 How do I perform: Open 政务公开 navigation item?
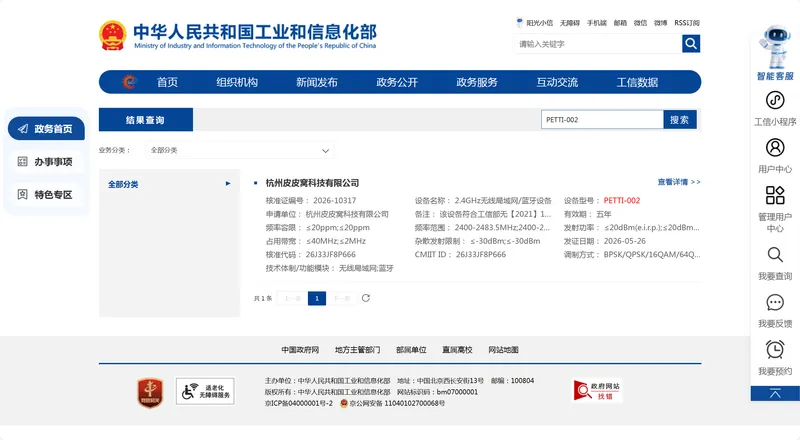coord(397,82)
